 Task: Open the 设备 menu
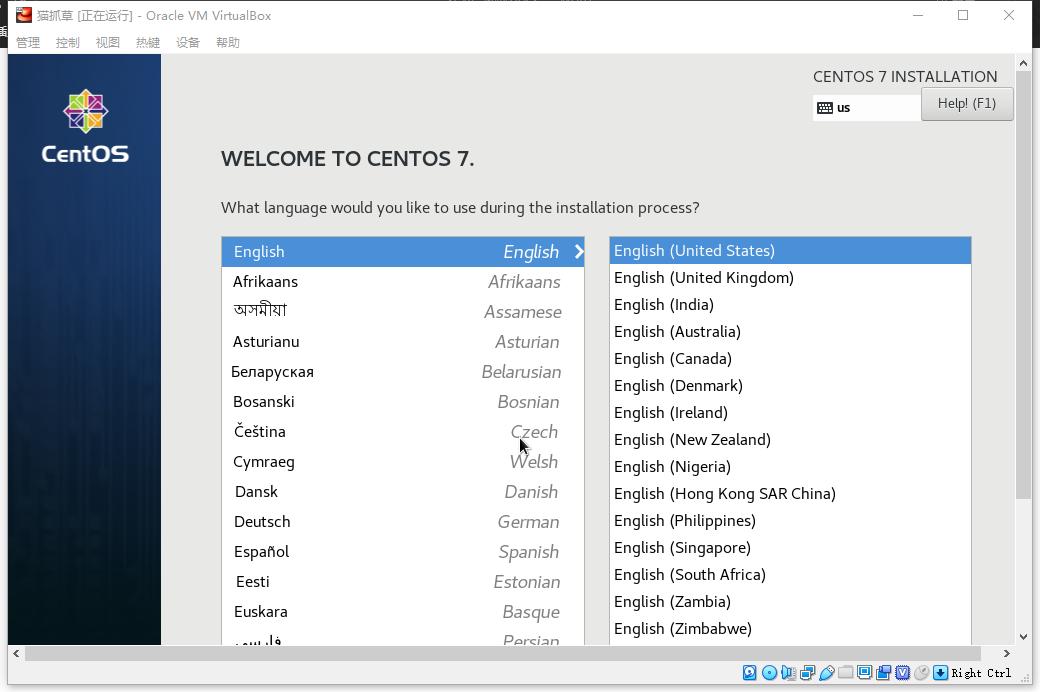(188, 42)
